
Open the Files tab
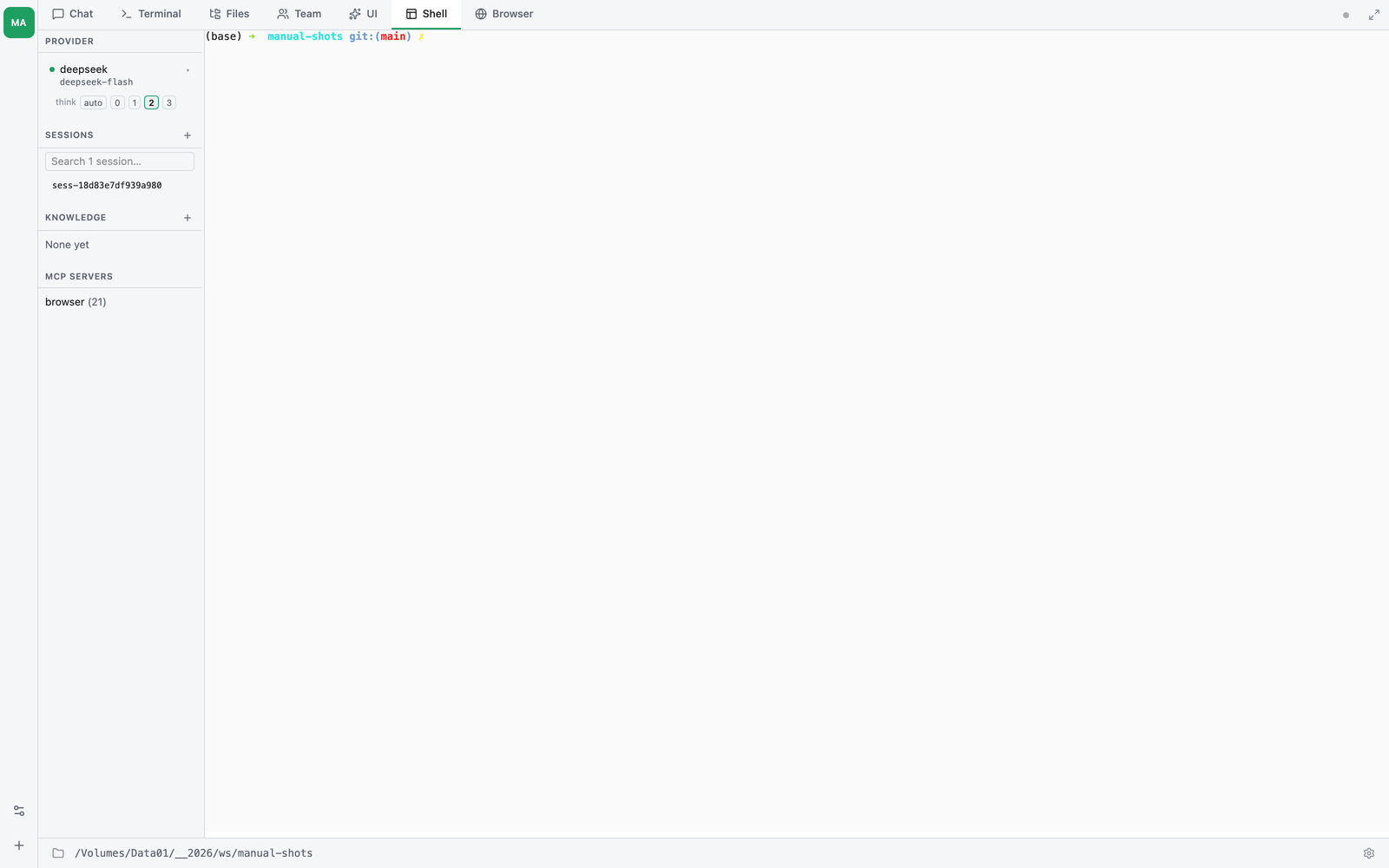229,14
